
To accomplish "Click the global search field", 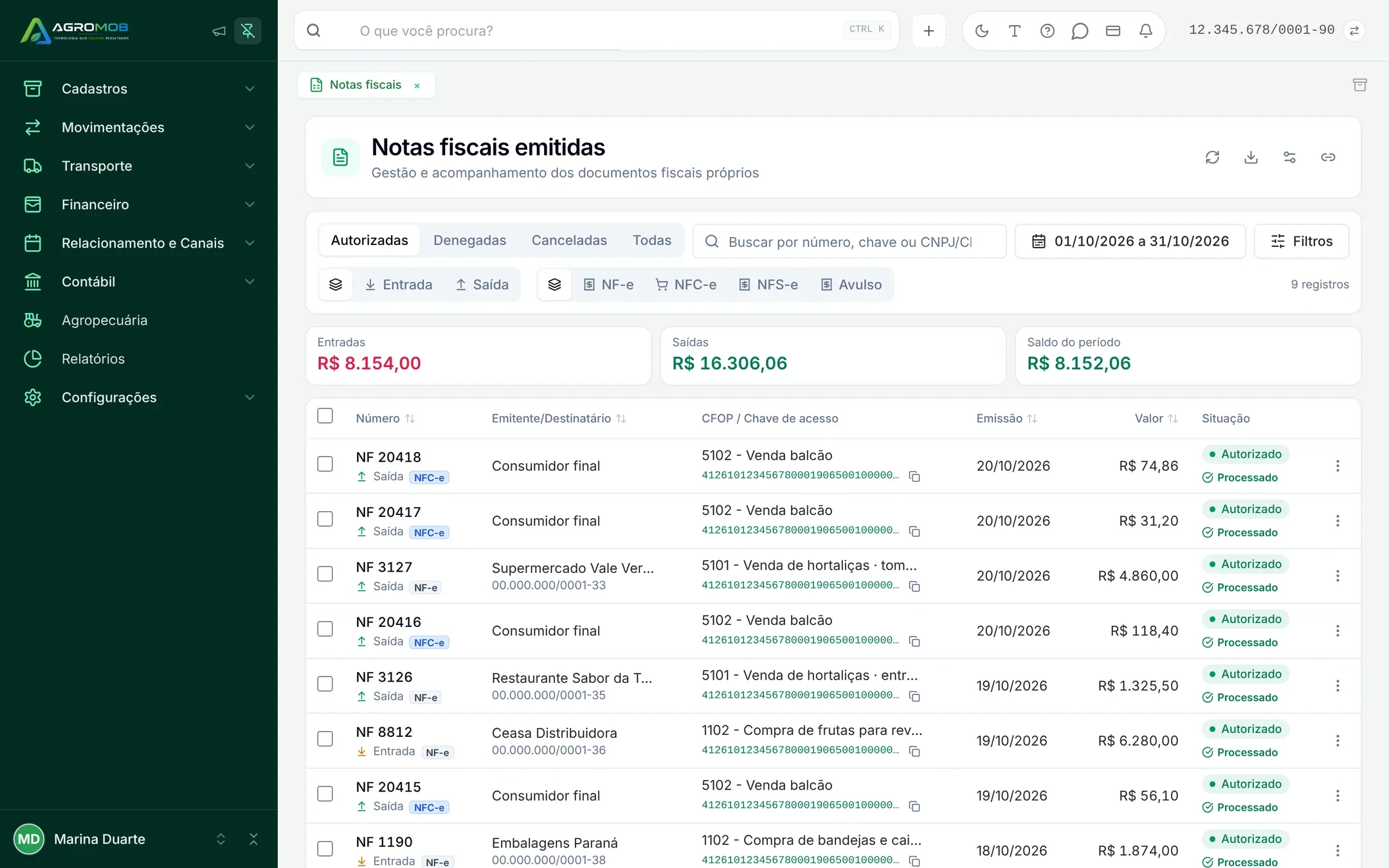I will pos(597,31).
